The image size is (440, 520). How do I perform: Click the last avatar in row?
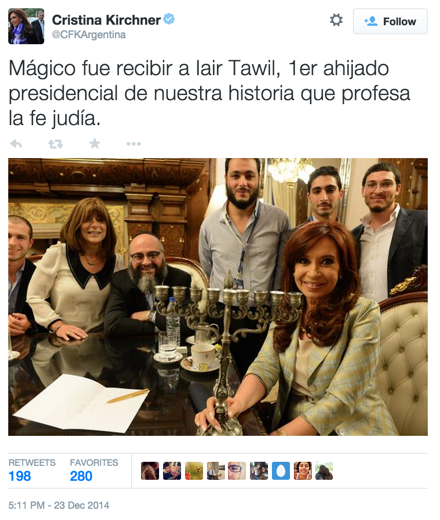coord(324,471)
